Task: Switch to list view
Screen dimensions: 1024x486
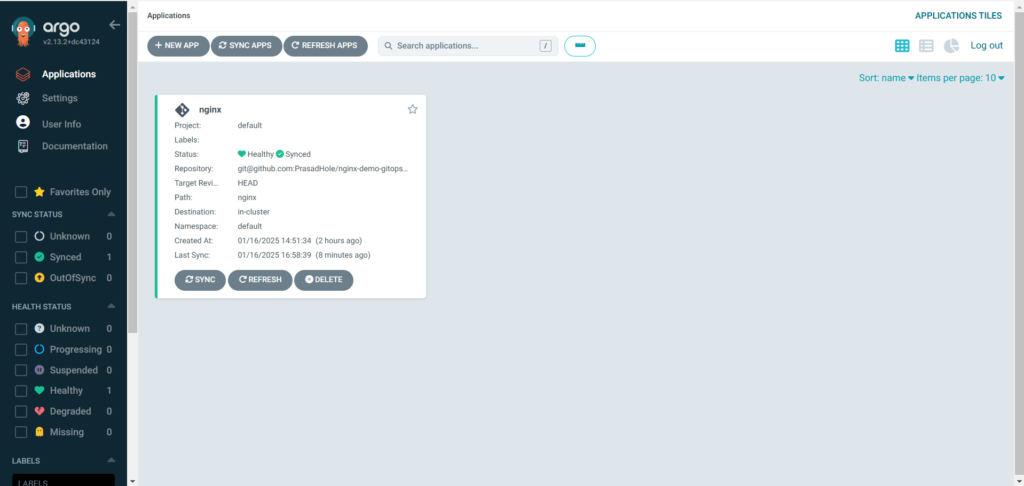Action: (926, 46)
